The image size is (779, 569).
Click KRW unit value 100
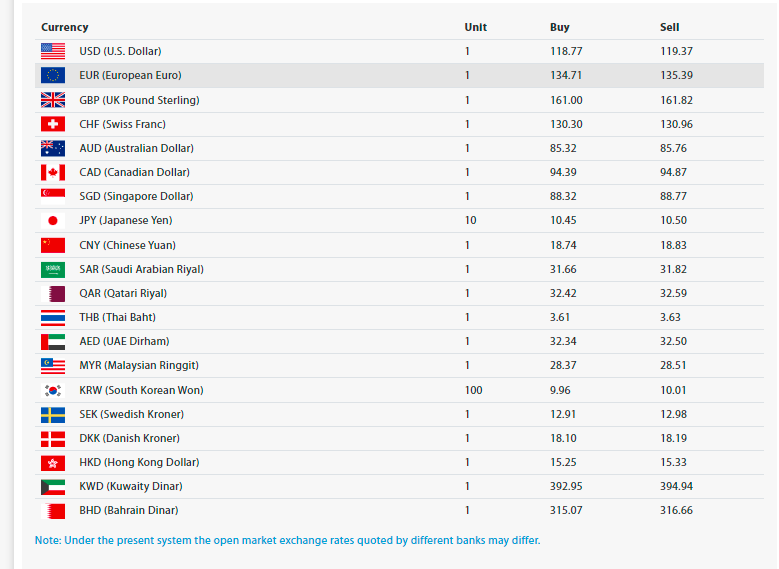[x=473, y=390]
